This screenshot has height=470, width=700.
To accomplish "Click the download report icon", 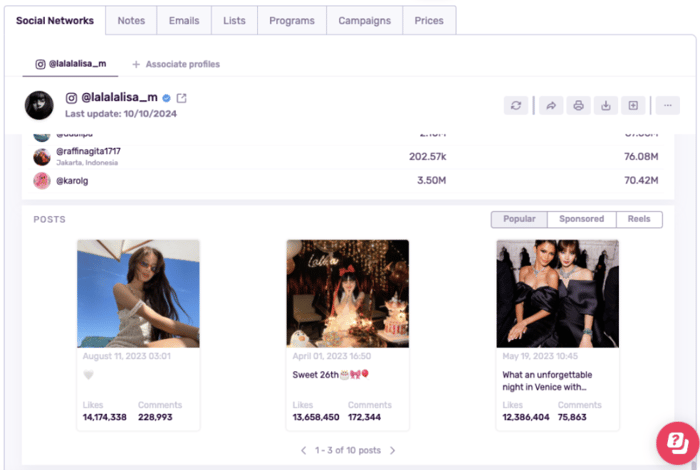I will [x=606, y=105].
